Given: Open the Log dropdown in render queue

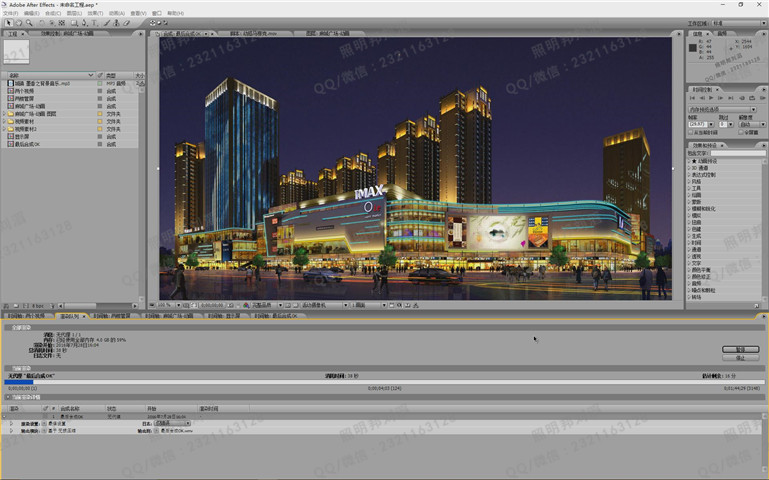Looking at the screenshot, I should coord(173,423).
